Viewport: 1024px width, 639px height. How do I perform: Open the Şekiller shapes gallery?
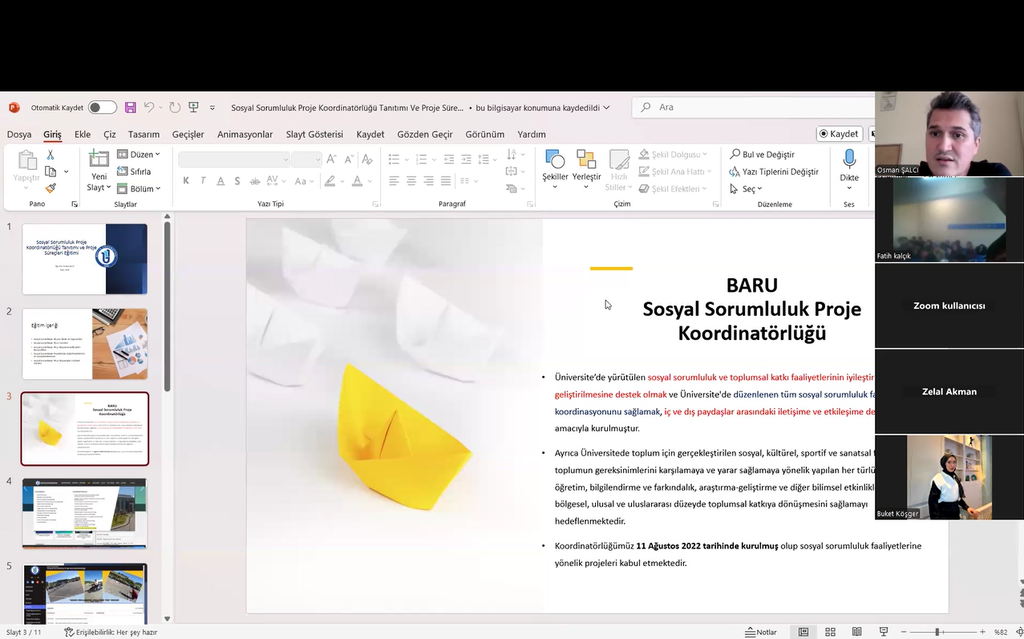click(554, 166)
